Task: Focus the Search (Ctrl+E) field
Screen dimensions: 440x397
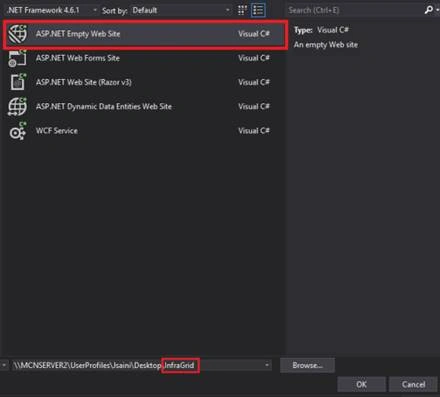Action: [x=355, y=10]
